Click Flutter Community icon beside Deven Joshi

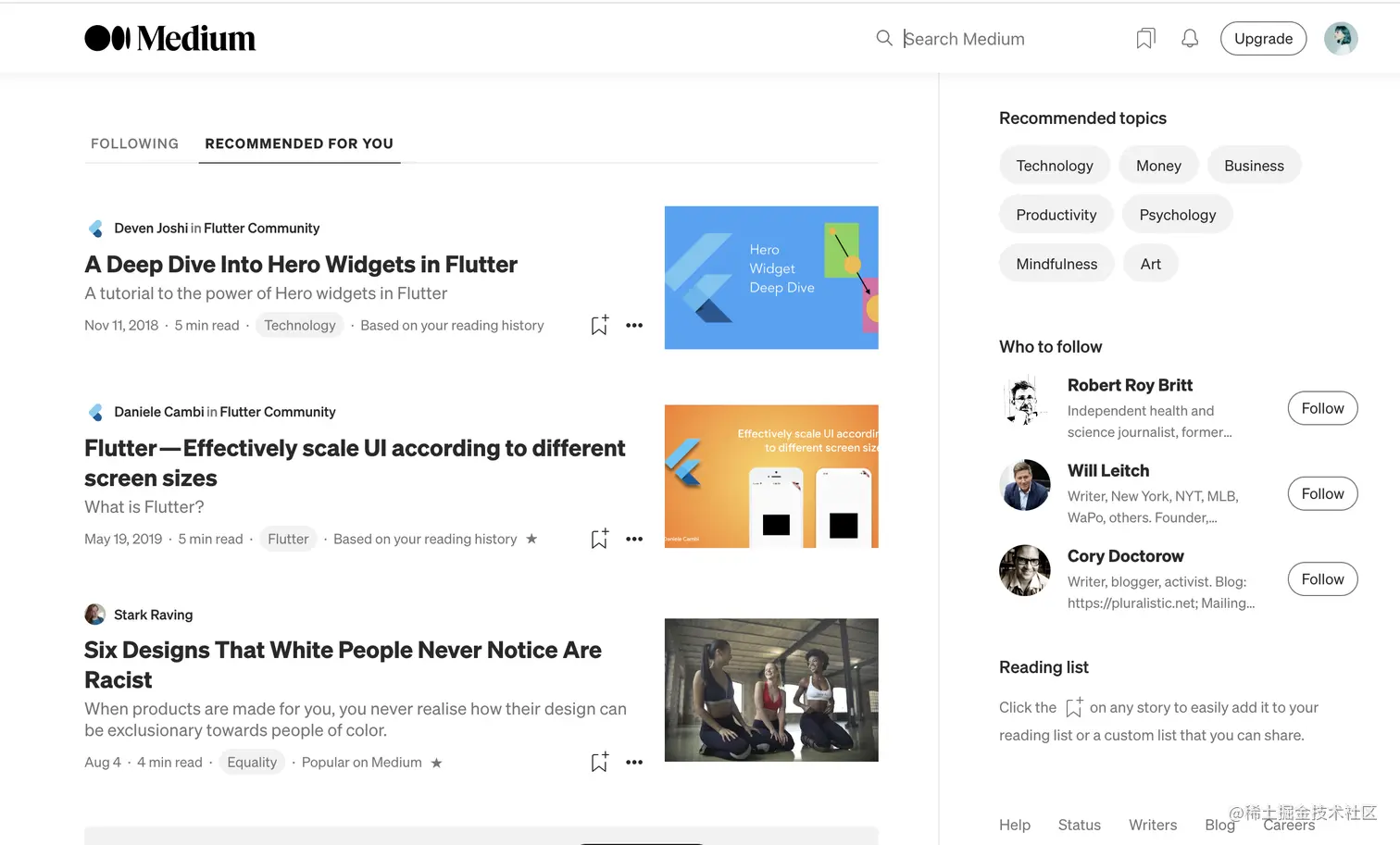click(95, 228)
